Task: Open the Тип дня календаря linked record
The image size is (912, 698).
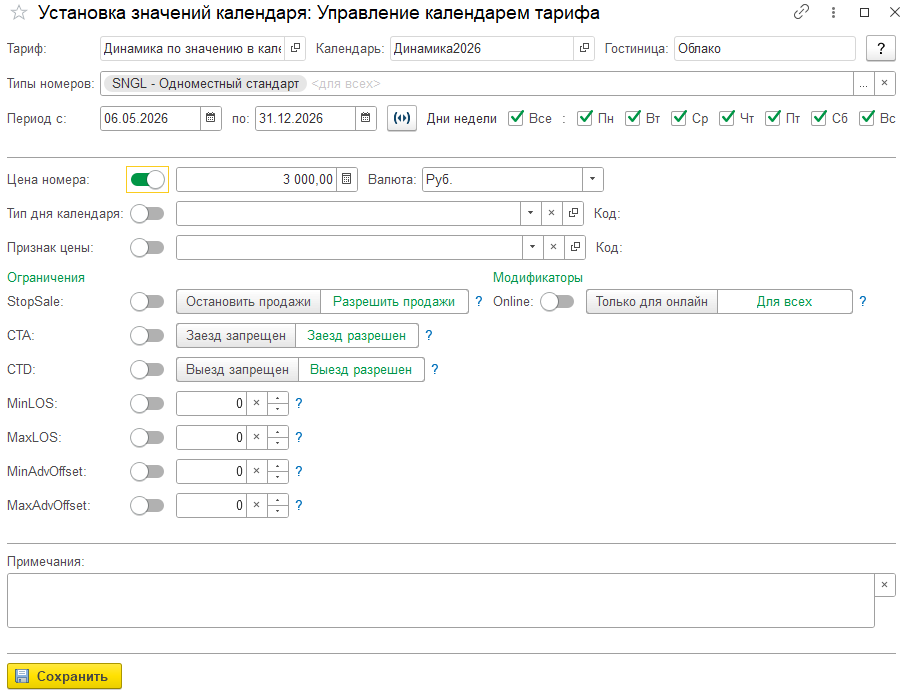Action: [573, 213]
